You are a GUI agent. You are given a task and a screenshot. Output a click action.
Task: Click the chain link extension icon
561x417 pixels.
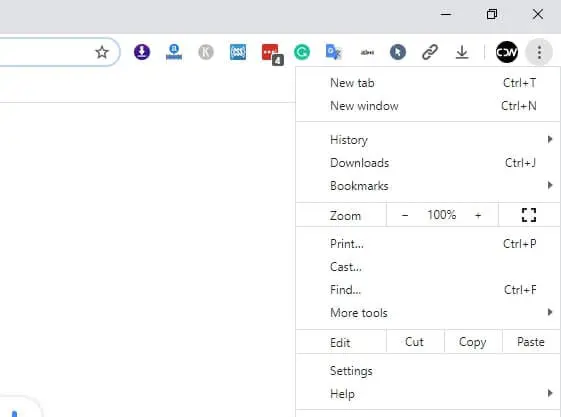click(x=430, y=52)
